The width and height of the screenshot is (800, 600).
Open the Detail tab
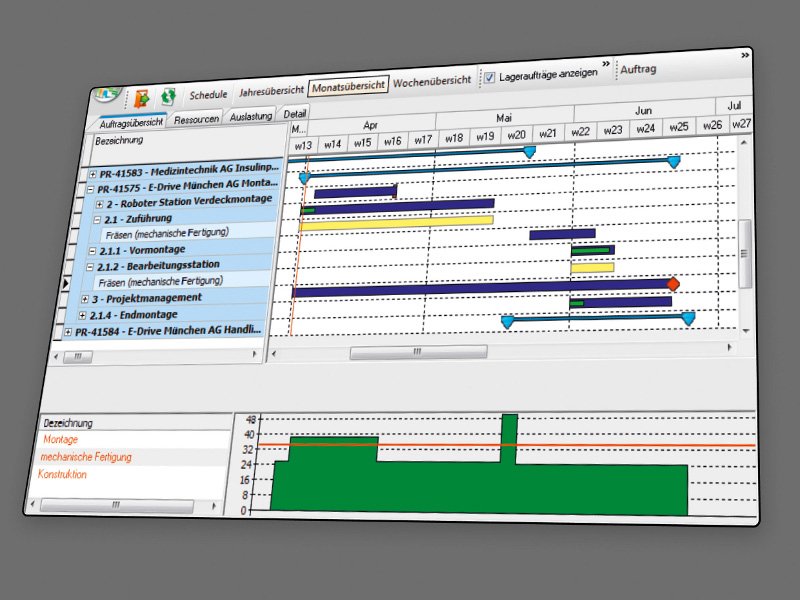pyautogui.click(x=294, y=113)
